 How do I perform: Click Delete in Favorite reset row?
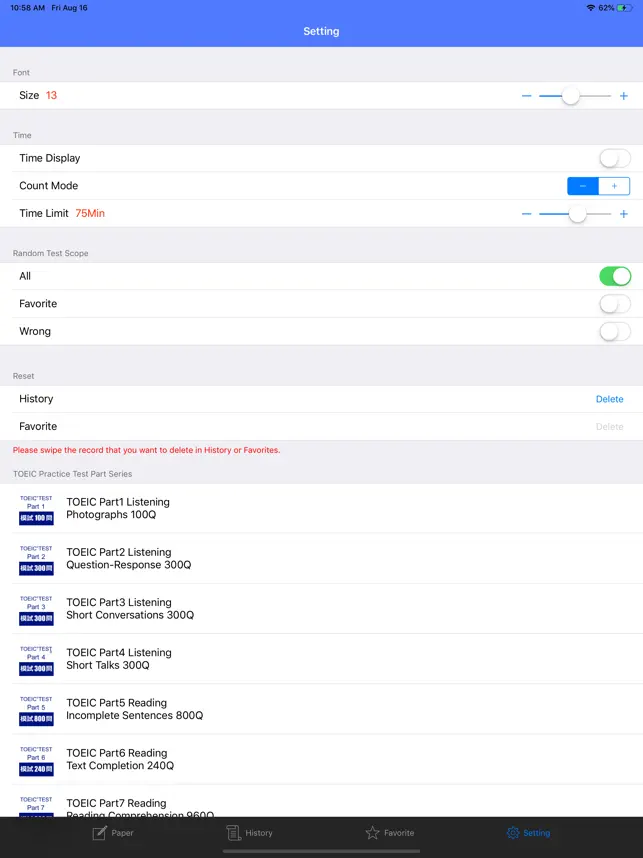coord(609,426)
